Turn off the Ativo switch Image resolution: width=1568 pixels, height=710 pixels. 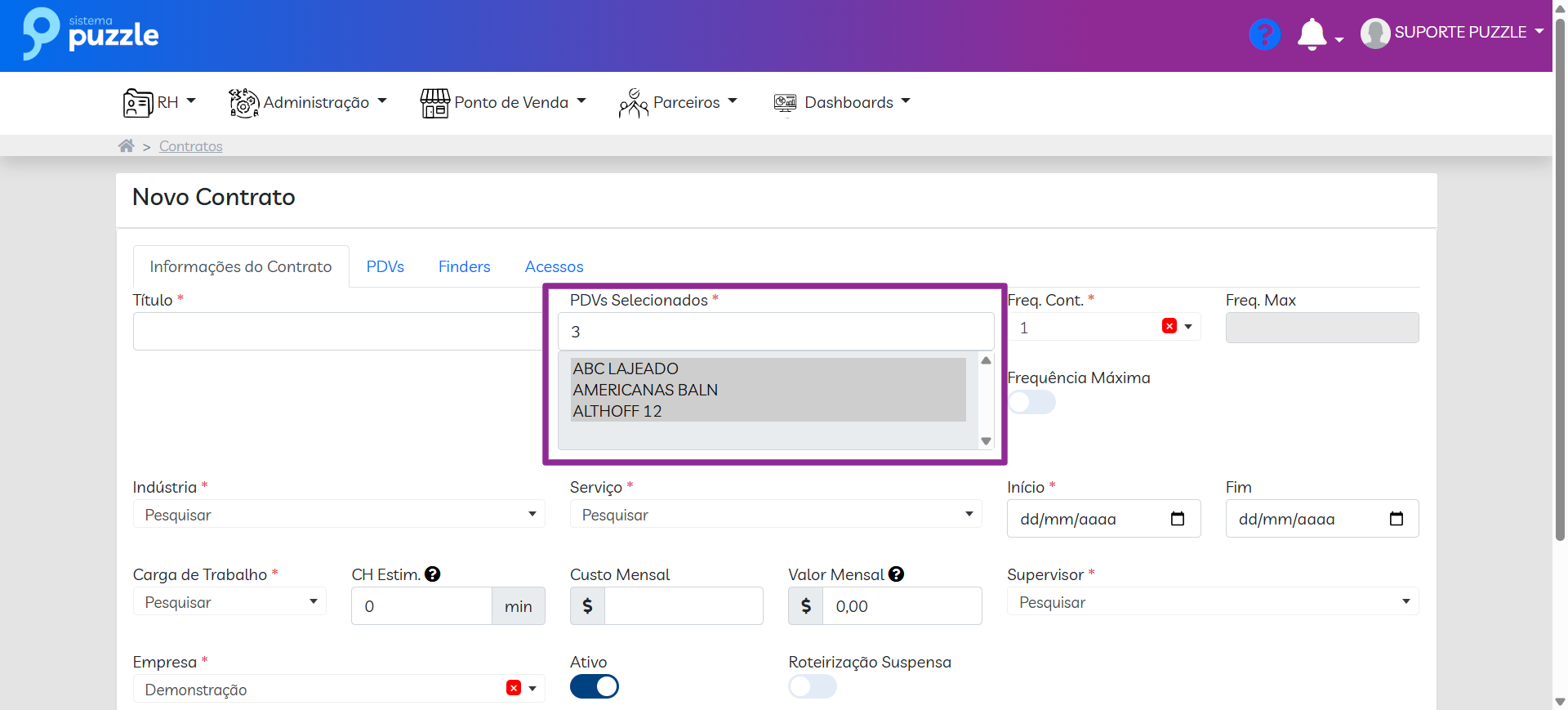point(594,686)
